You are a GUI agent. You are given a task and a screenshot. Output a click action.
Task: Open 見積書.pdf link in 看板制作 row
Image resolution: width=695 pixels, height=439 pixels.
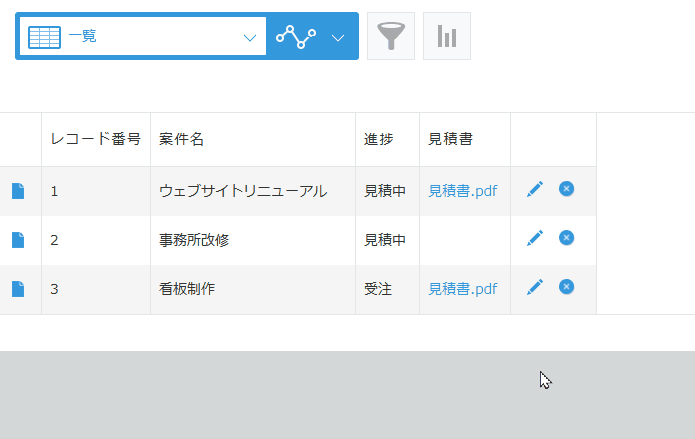[463, 289]
